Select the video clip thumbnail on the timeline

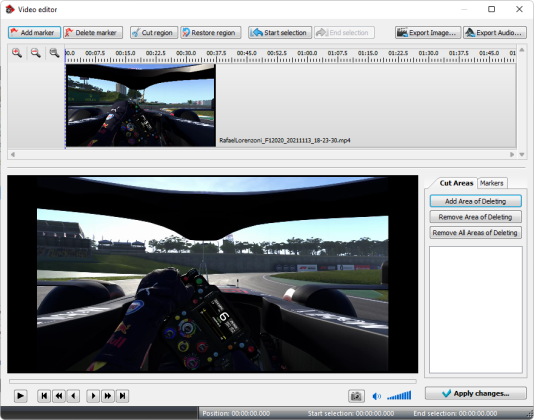point(141,105)
